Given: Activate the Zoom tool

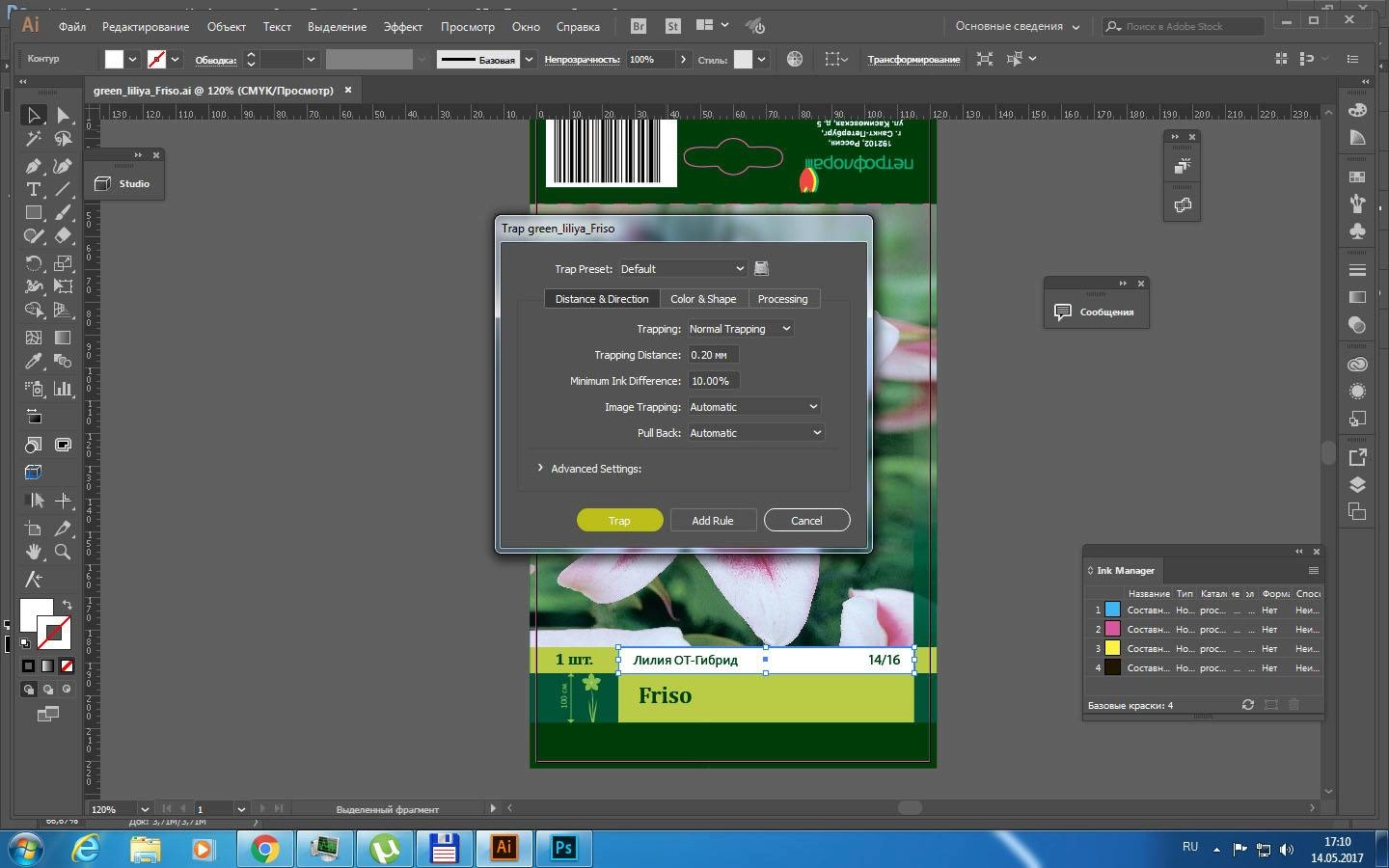Looking at the screenshot, I should (63, 552).
